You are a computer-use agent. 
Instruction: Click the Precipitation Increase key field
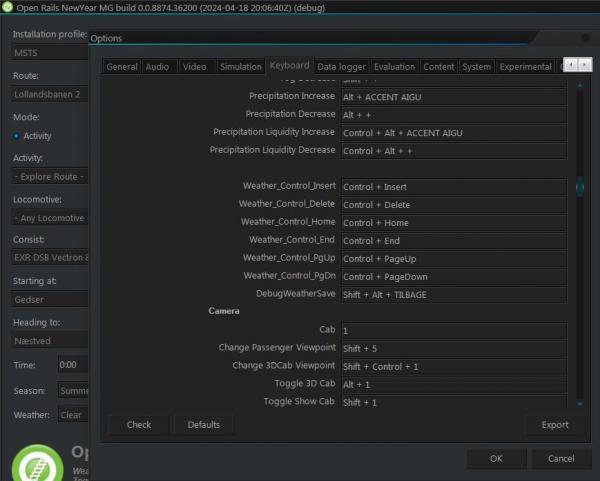[454, 97]
